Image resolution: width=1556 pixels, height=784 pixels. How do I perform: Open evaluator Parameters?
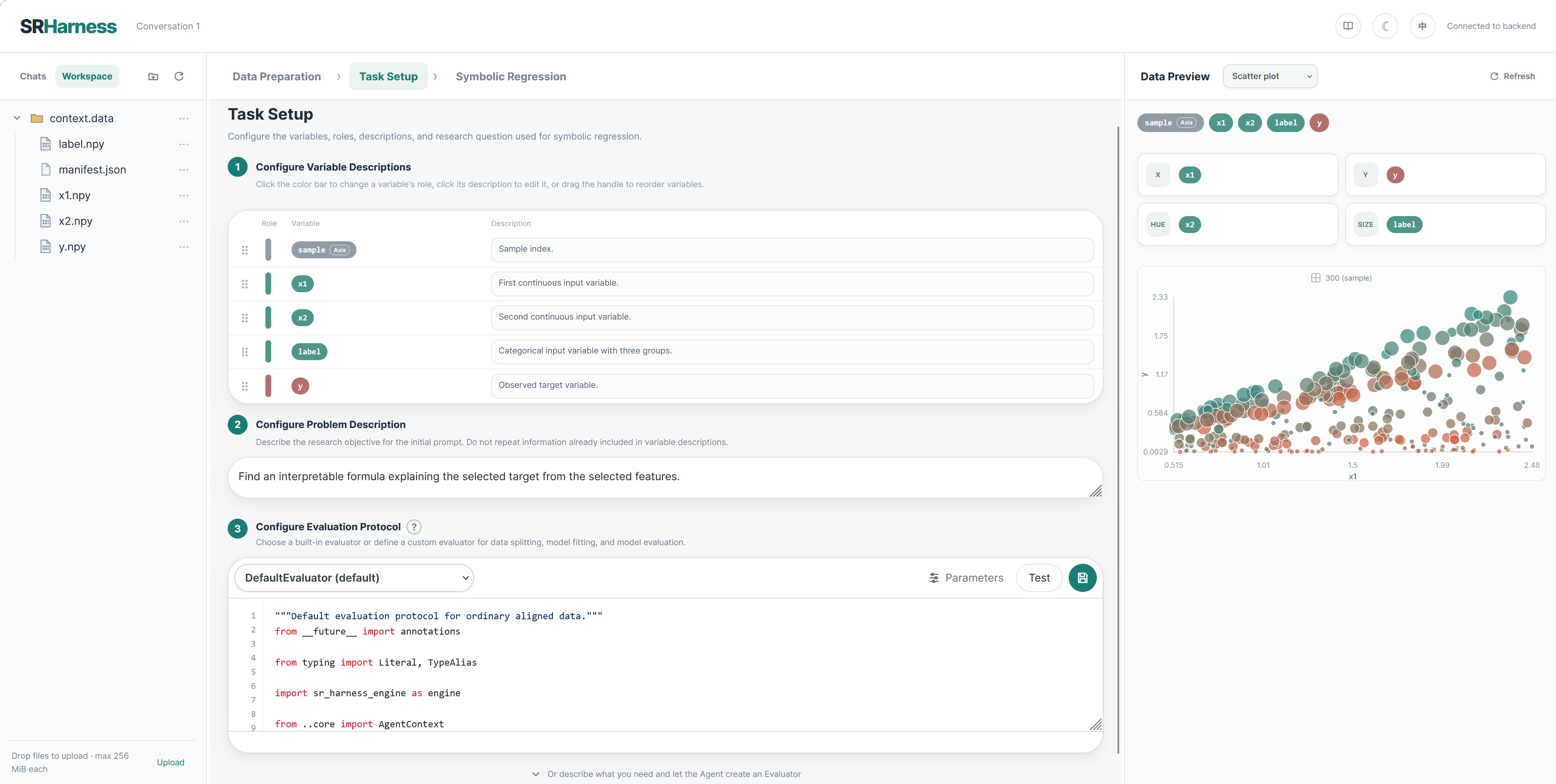pyautogui.click(x=966, y=578)
